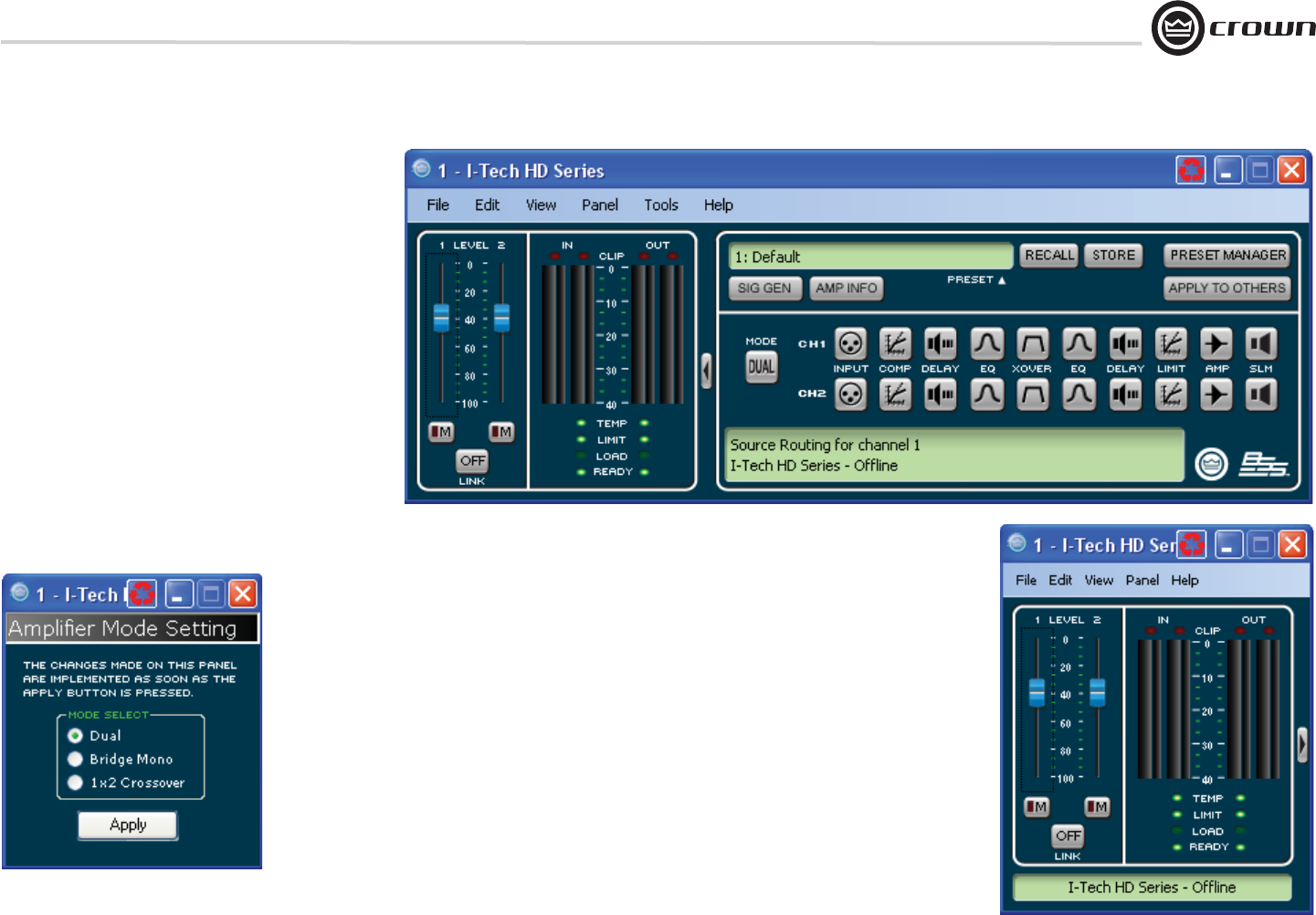Image resolution: width=1316 pixels, height=915 pixels.
Task: Open Panel menu in the compact window
Action: 1142,580
